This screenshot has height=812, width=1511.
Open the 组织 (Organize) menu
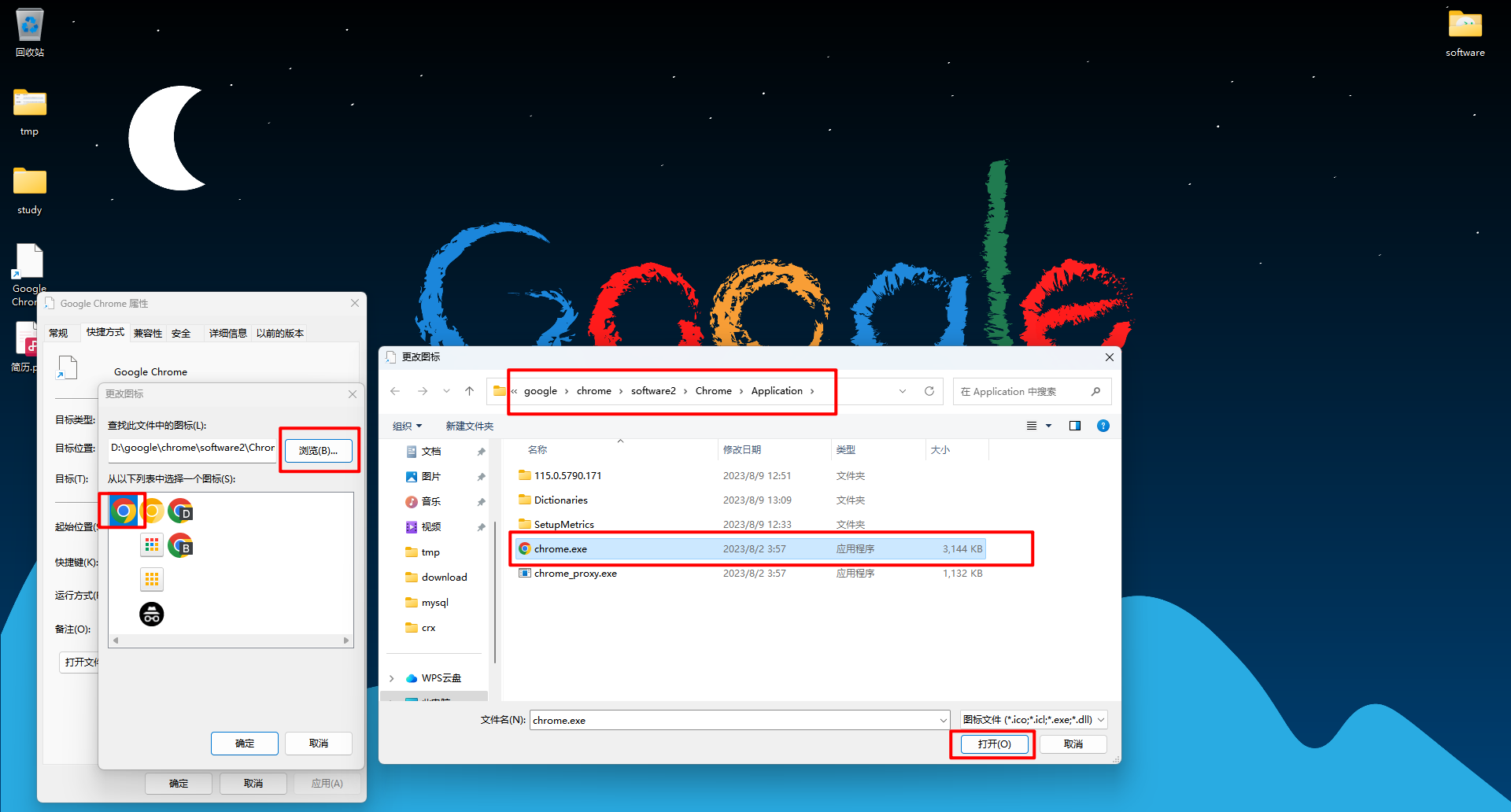point(408,426)
